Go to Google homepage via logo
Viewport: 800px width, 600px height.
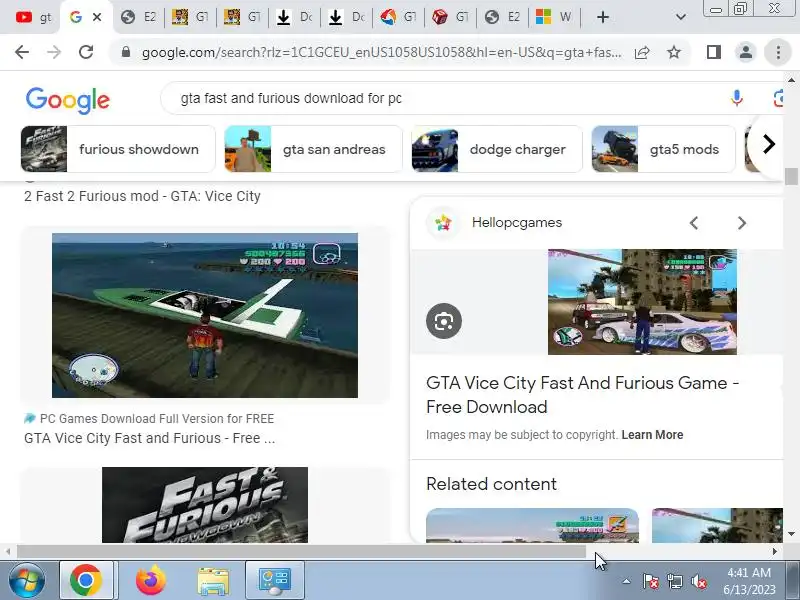[x=68, y=100]
